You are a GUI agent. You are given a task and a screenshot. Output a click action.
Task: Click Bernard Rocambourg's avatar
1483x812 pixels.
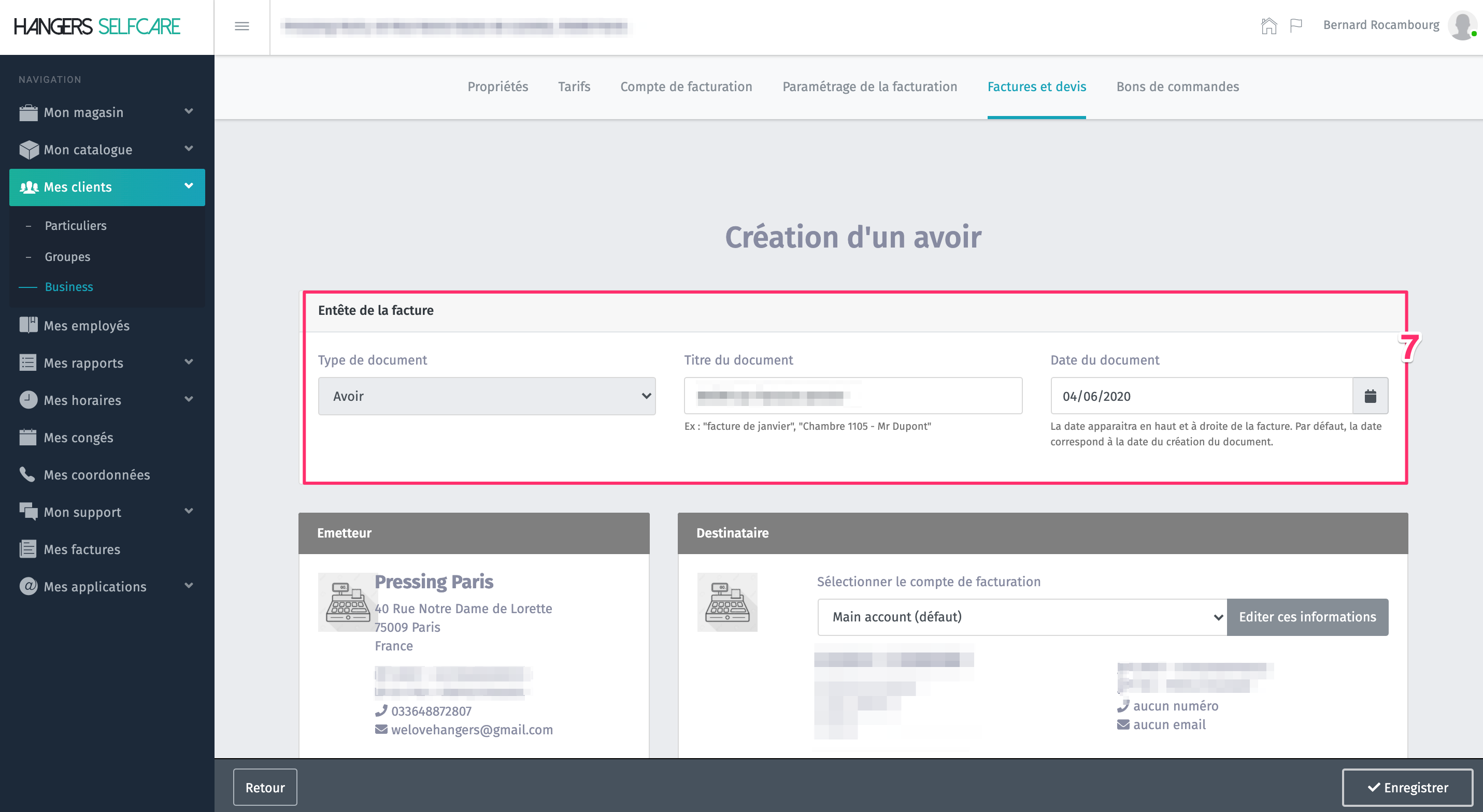tap(1462, 26)
